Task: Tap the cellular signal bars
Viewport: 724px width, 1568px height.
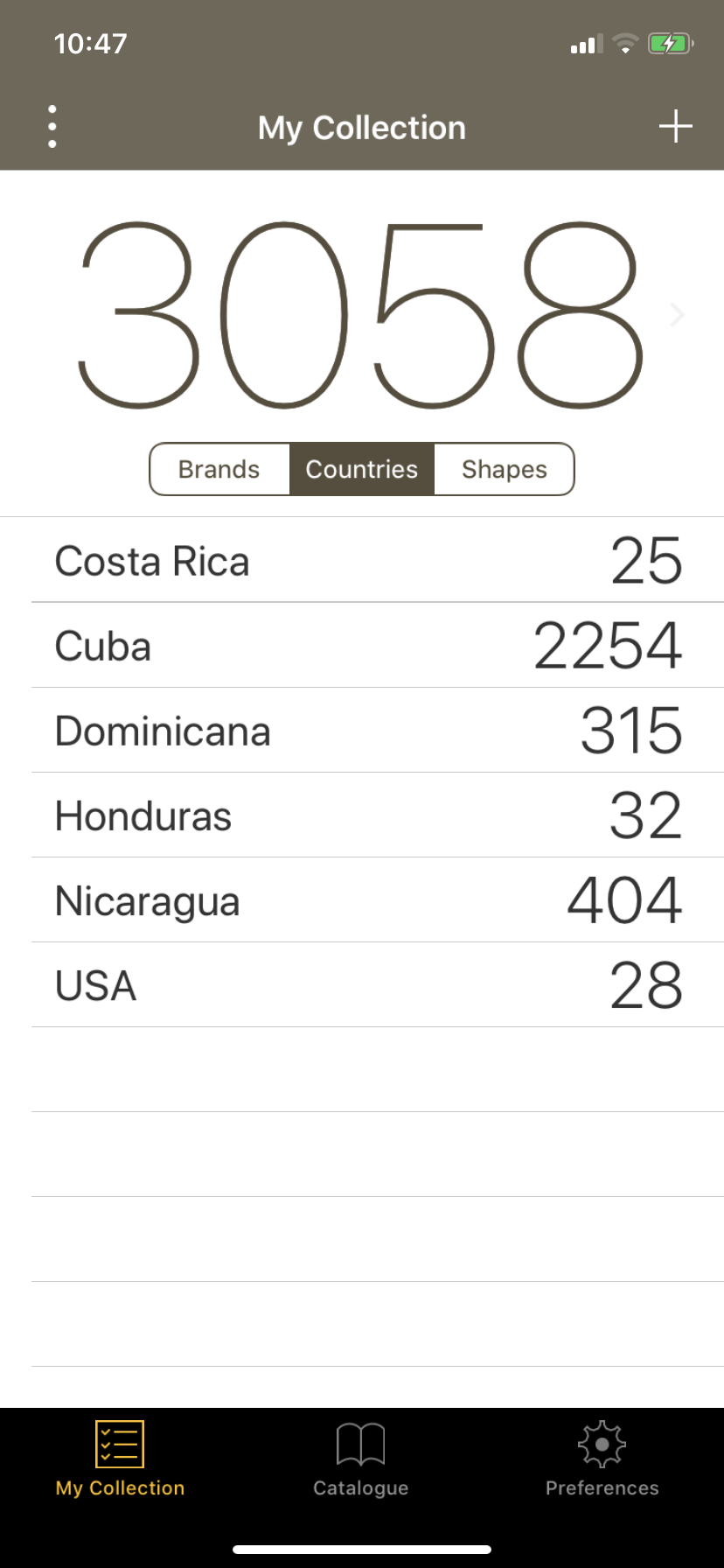Action: (587, 44)
